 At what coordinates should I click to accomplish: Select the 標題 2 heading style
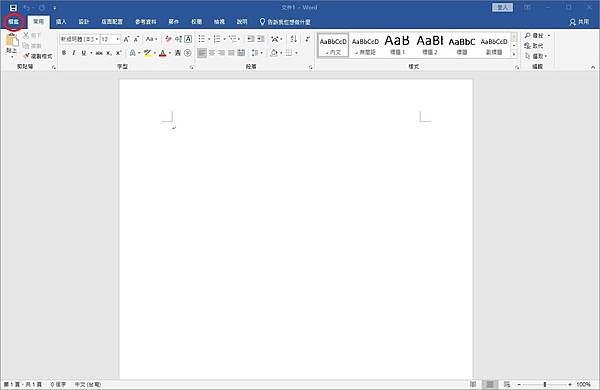tap(429, 46)
